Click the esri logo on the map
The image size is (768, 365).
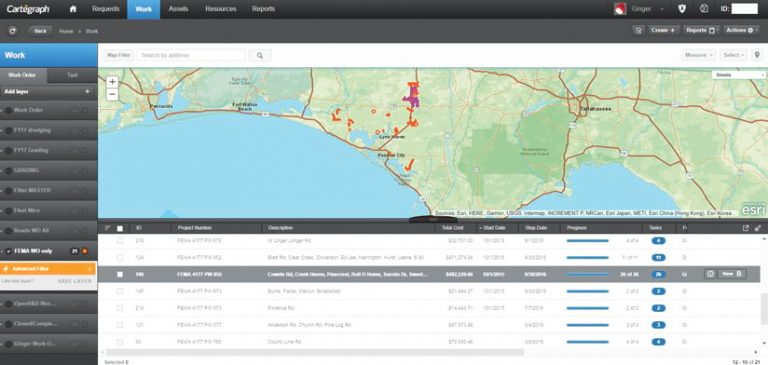pos(752,209)
